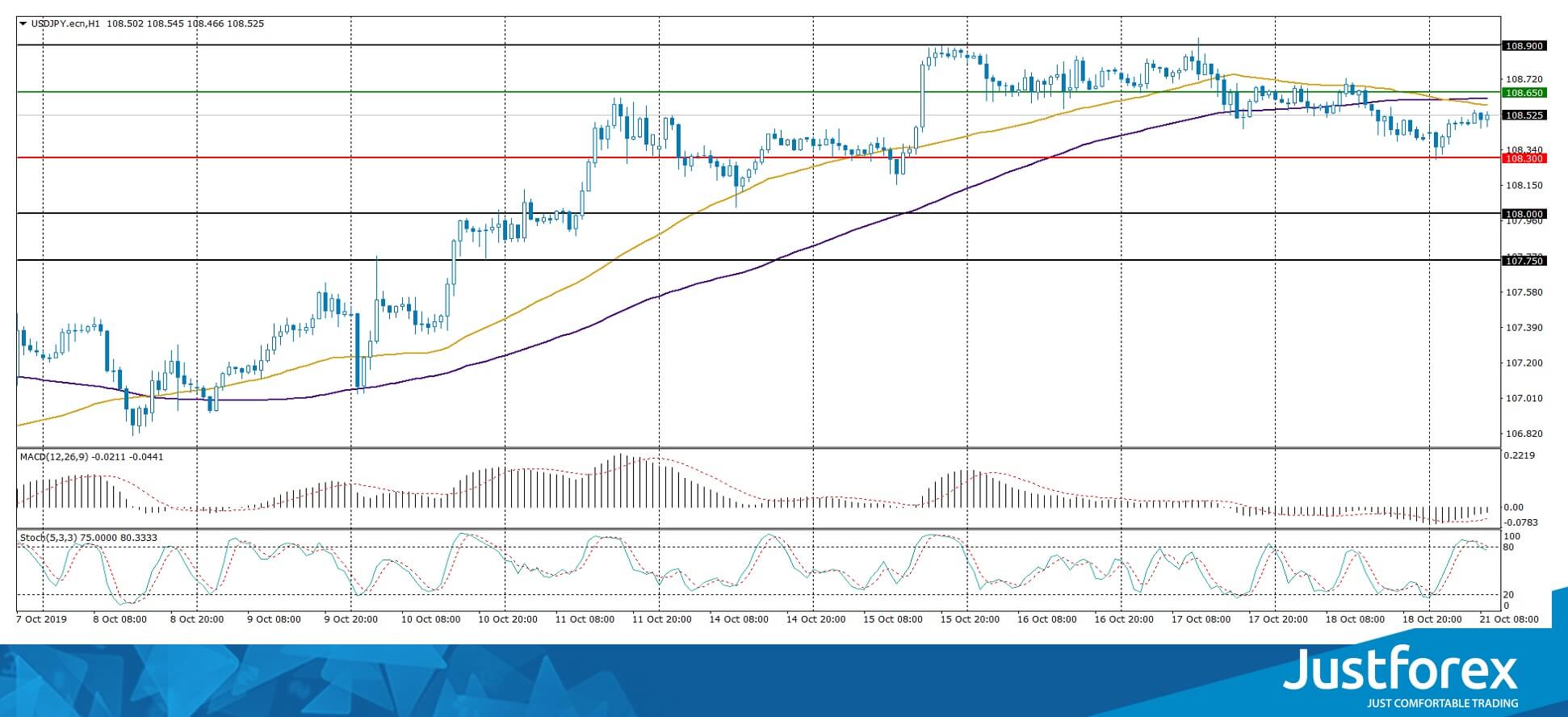Click the MACD scale value -0.0783
The image size is (1568, 717).
coord(1522,522)
